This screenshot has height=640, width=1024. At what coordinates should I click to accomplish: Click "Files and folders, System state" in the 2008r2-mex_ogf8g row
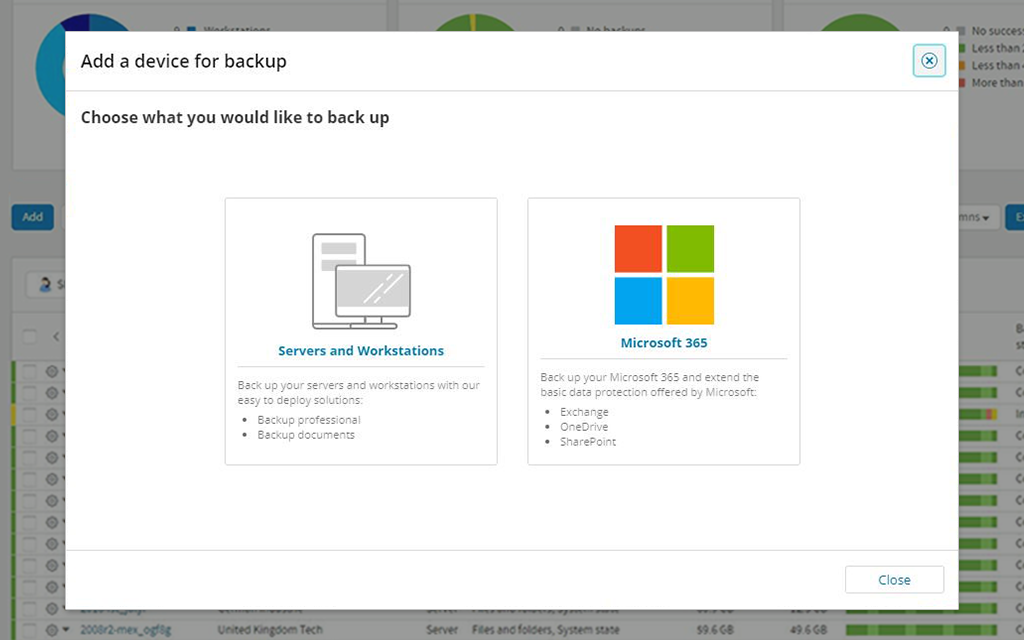(x=545, y=630)
